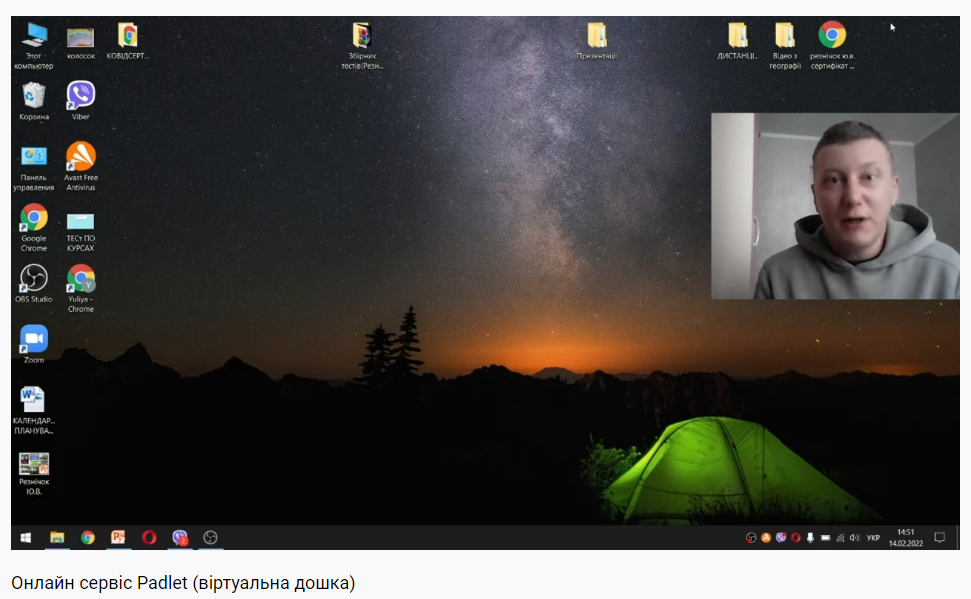This screenshot has height=599, width=971.
Task: Select the Відео з географії folder
Action: [785, 45]
